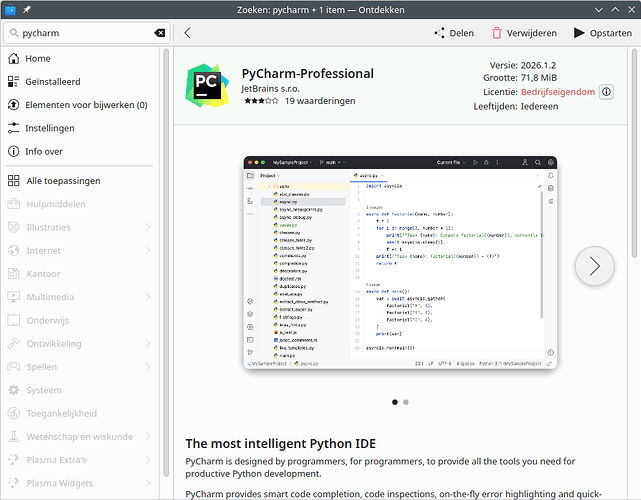Launch PyCharm with Opstarten
641x500 pixels.
pos(603,33)
